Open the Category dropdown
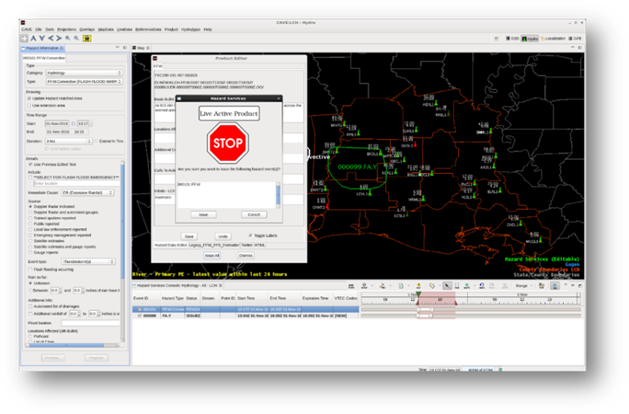The height and width of the screenshot is (414, 629). (x=84, y=73)
